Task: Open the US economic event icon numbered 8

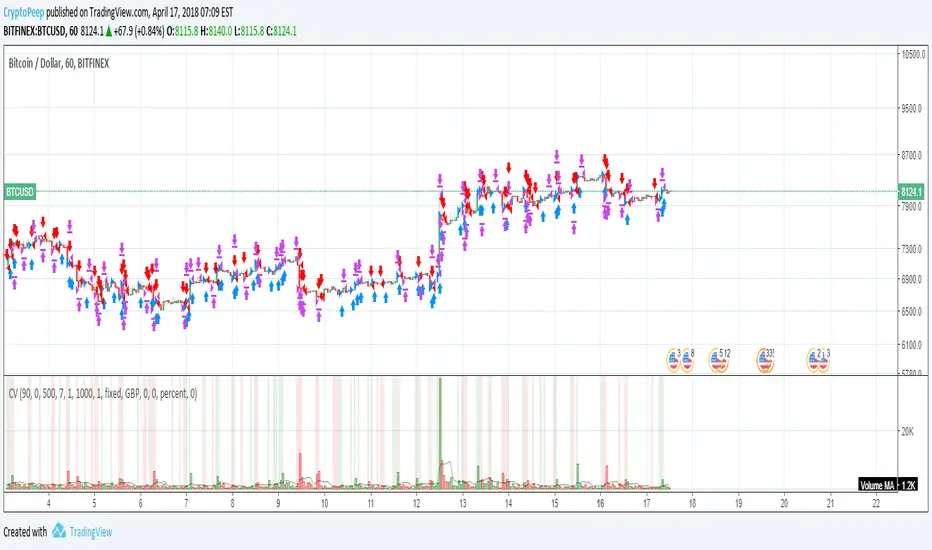Action: 687,360
